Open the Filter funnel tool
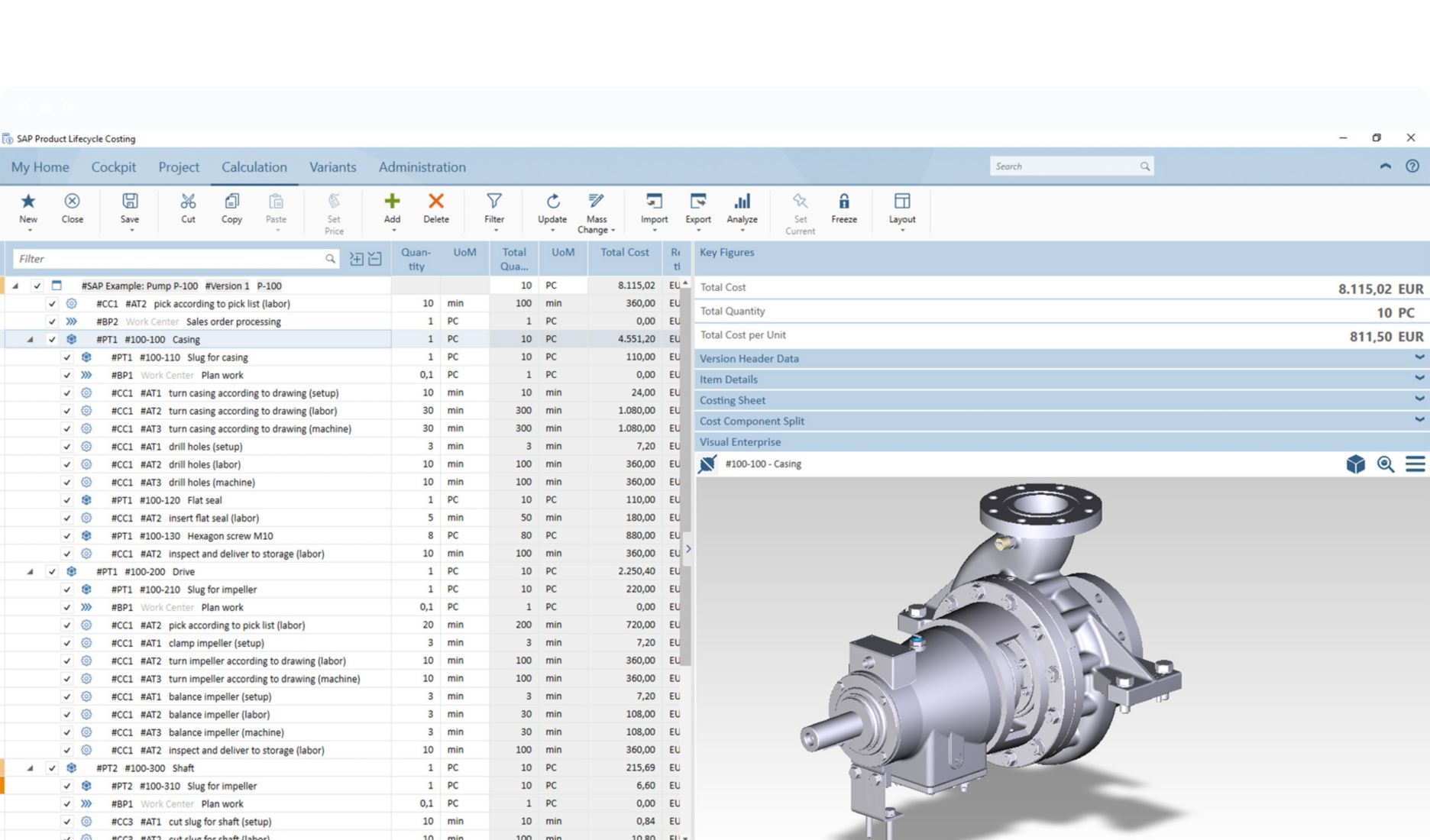Screen dimensions: 1430x840 click(x=494, y=202)
